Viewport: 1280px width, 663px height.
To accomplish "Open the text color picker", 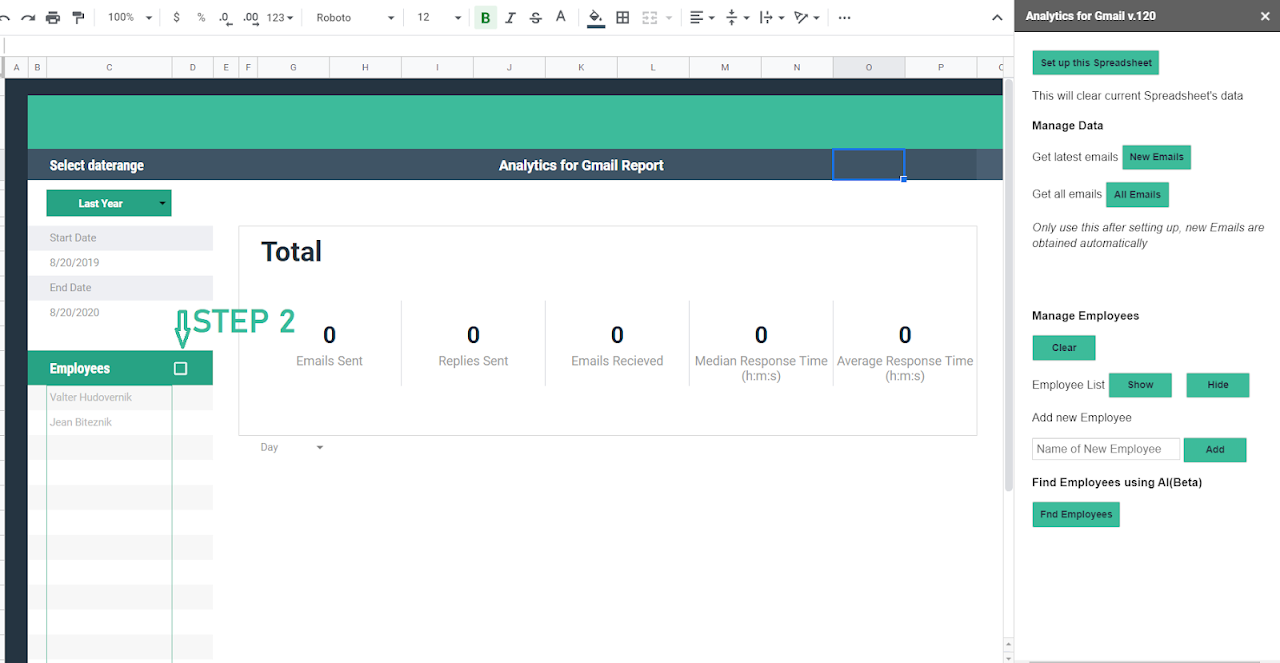I will (560, 18).
